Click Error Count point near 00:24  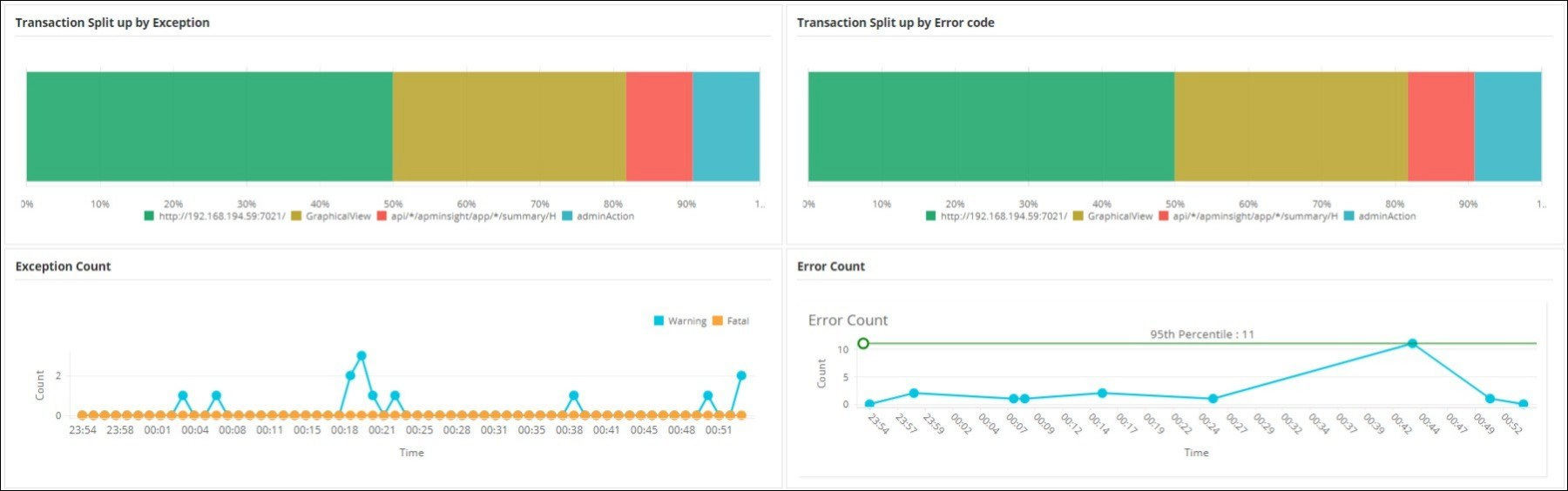1213,399
